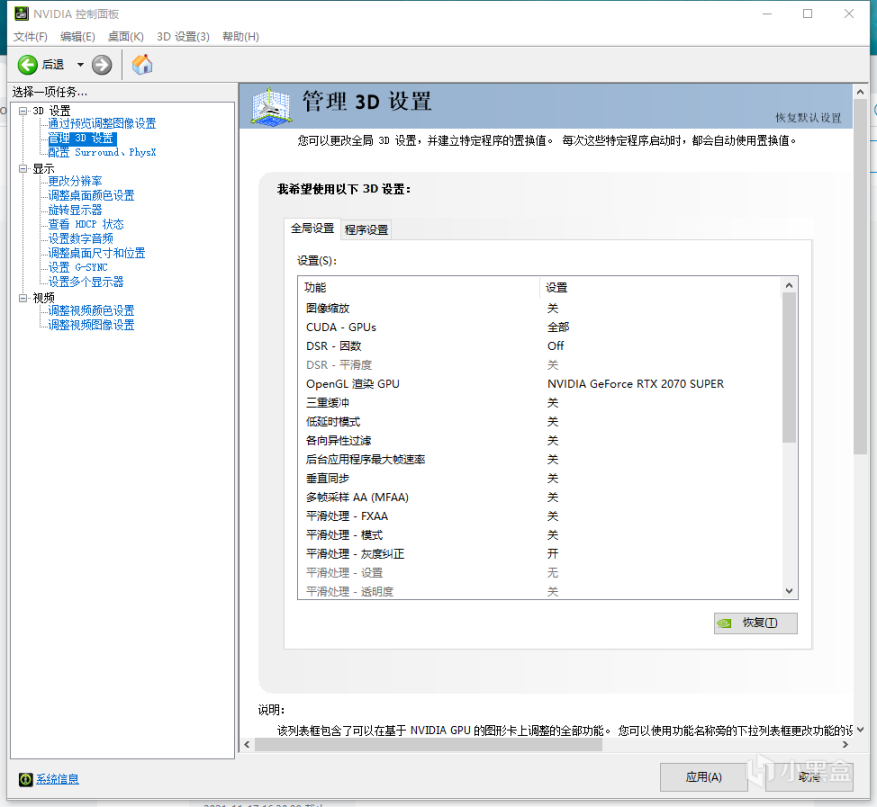Click the settings list vertical scrollbar thumb
Image resolution: width=877 pixels, height=807 pixels.
coord(789,367)
